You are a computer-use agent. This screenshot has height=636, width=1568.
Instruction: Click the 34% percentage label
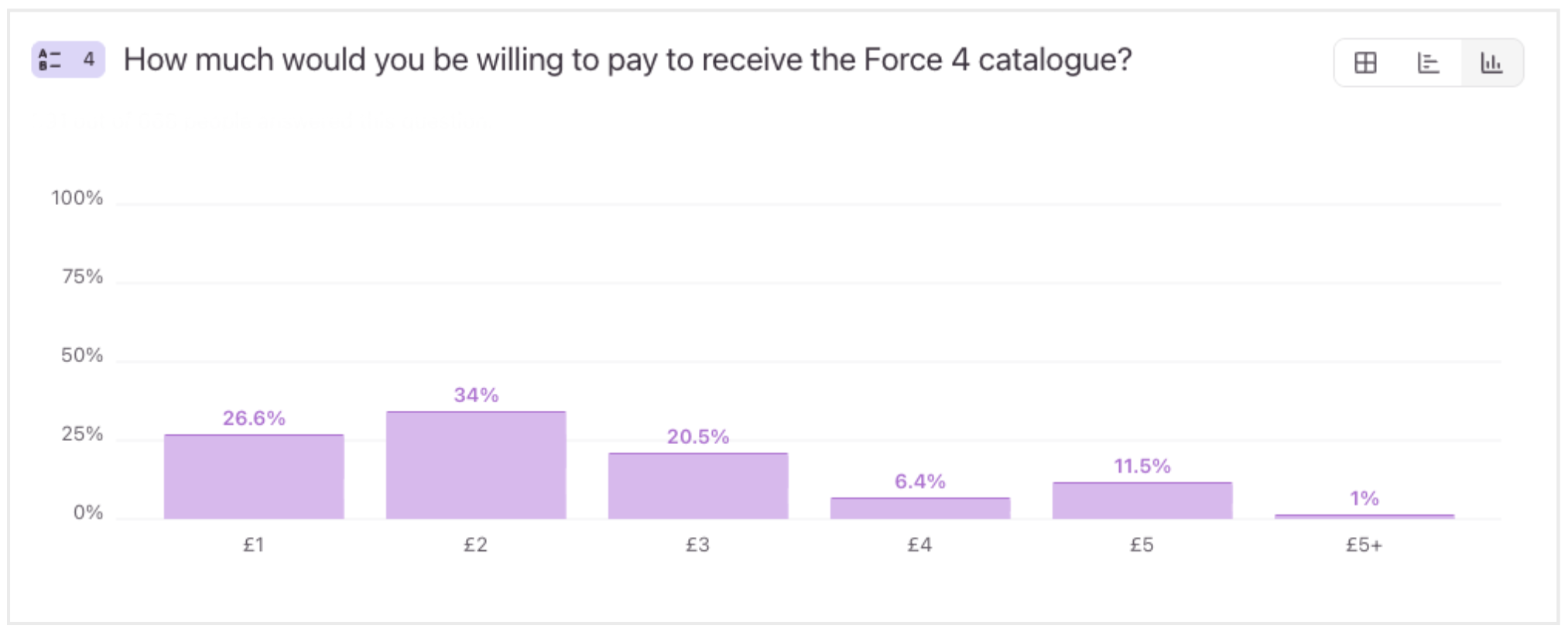tap(474, 397)
